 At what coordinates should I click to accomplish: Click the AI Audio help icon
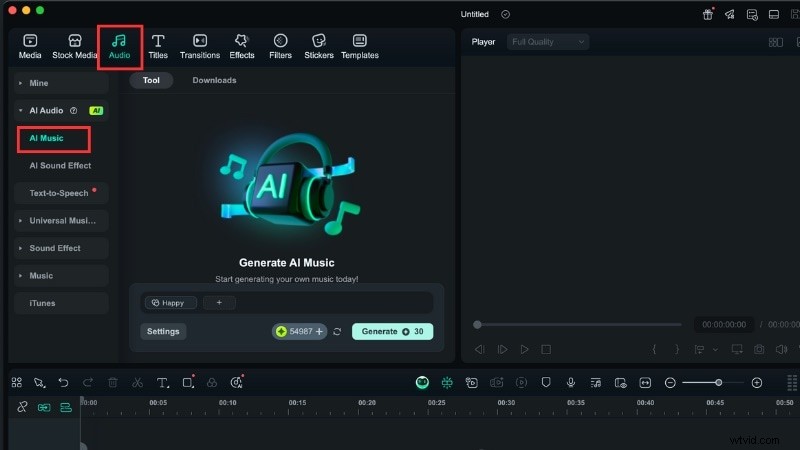click(x=73, y=111)
